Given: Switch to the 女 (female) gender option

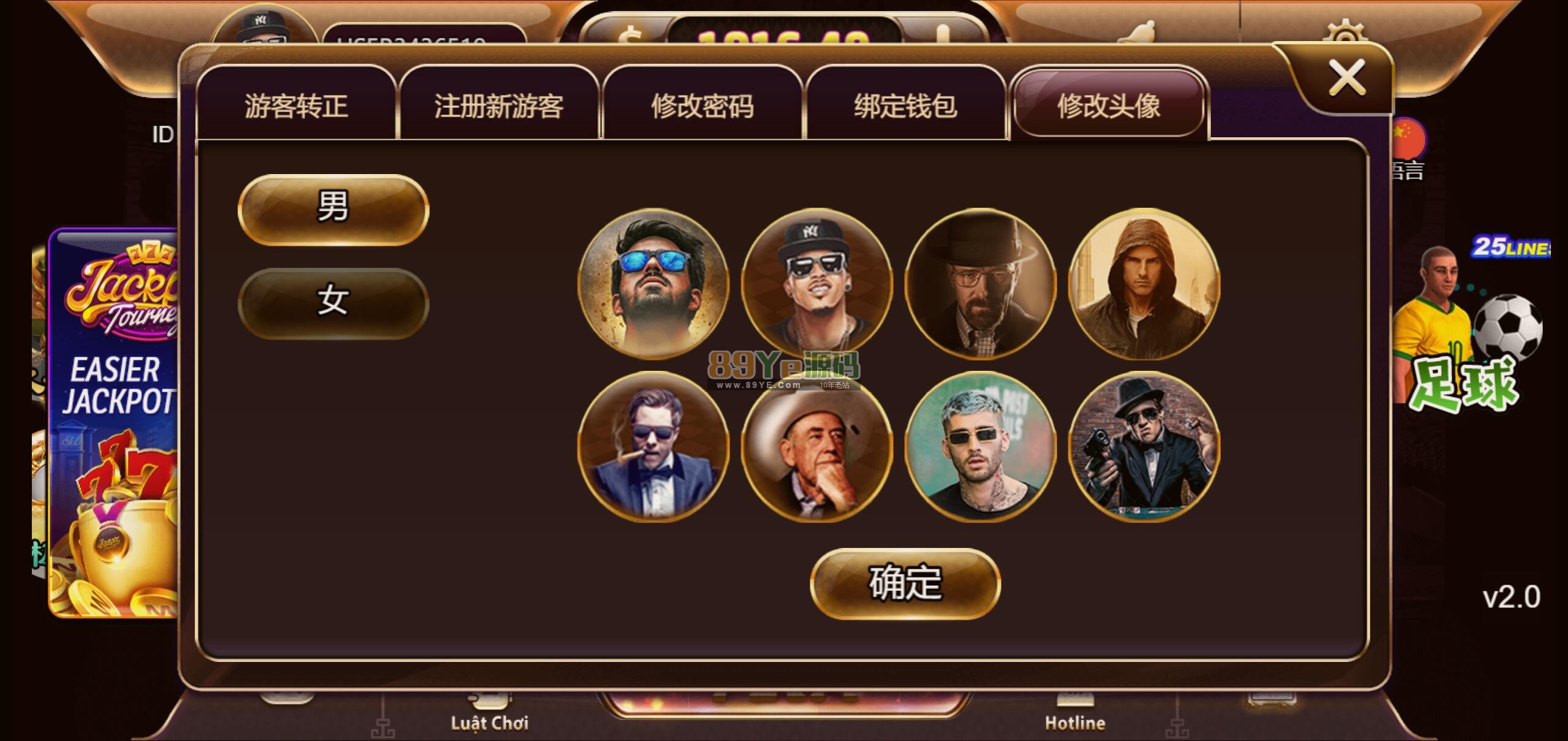Looking at the screenshot, I should coord(333,303).
